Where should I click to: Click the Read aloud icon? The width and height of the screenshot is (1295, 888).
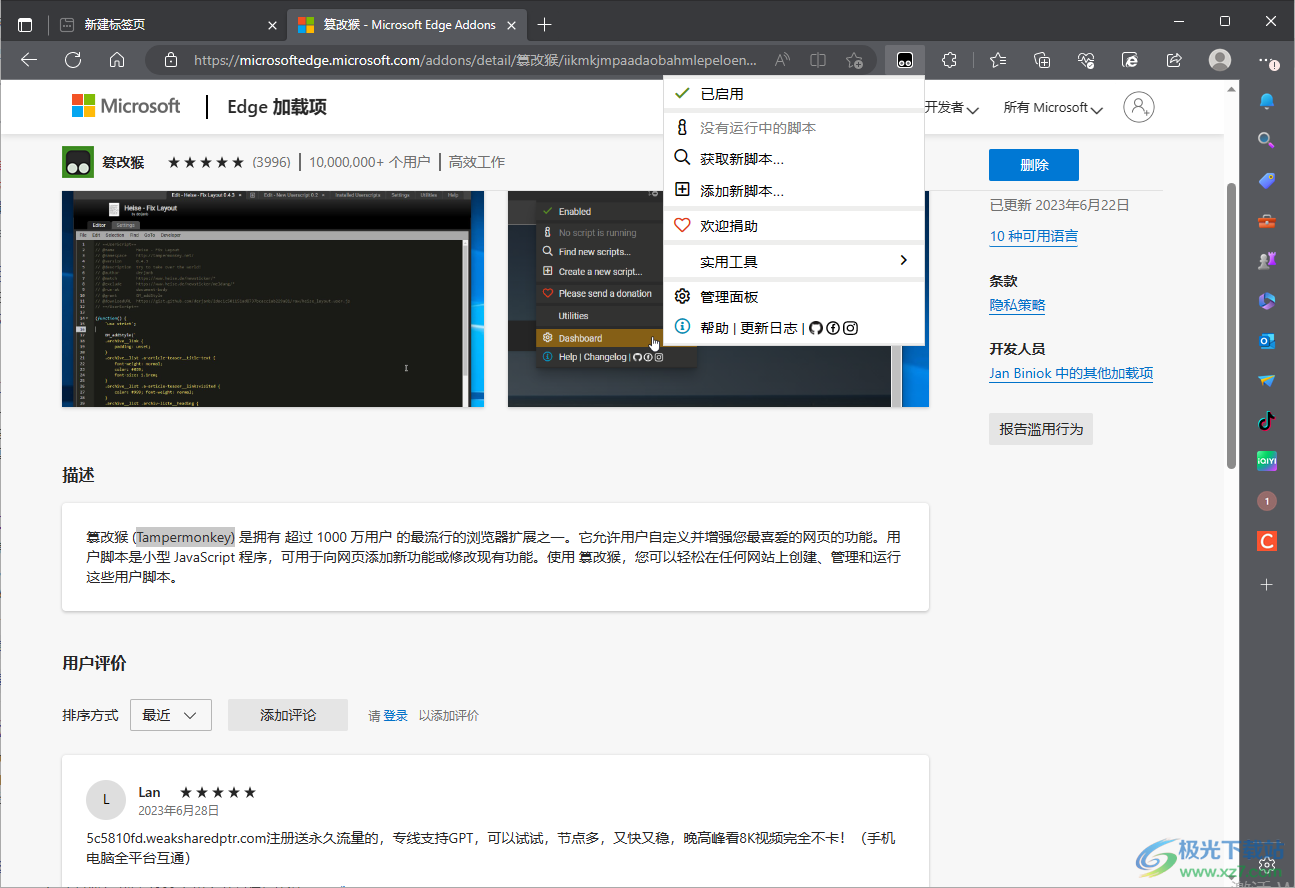pos(783,60)
